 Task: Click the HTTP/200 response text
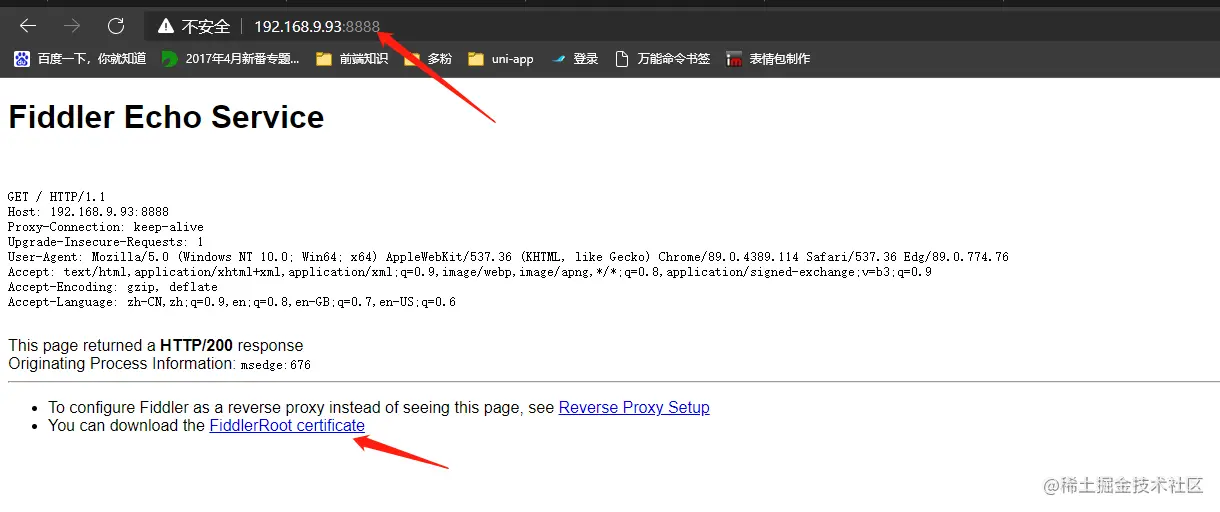(x=196, y=345)
